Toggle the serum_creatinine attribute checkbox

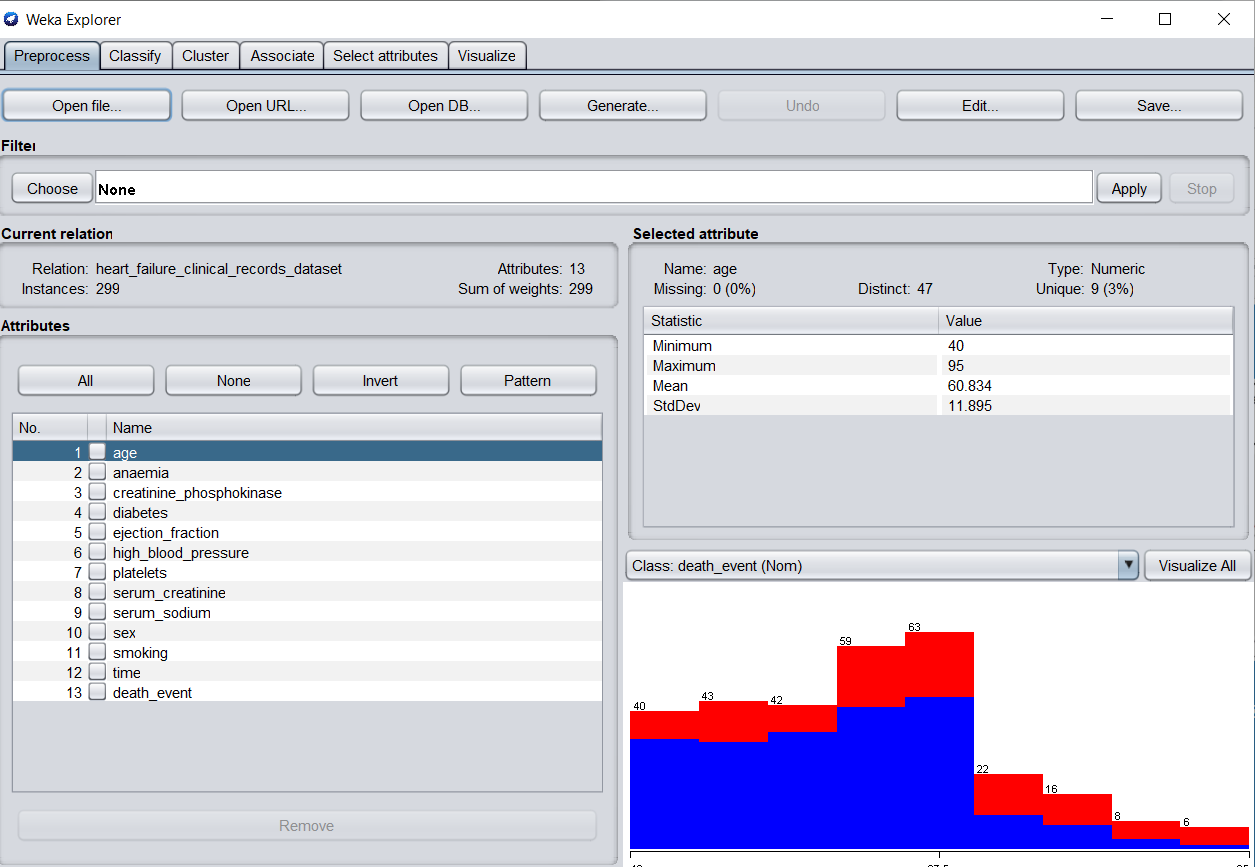97,592
